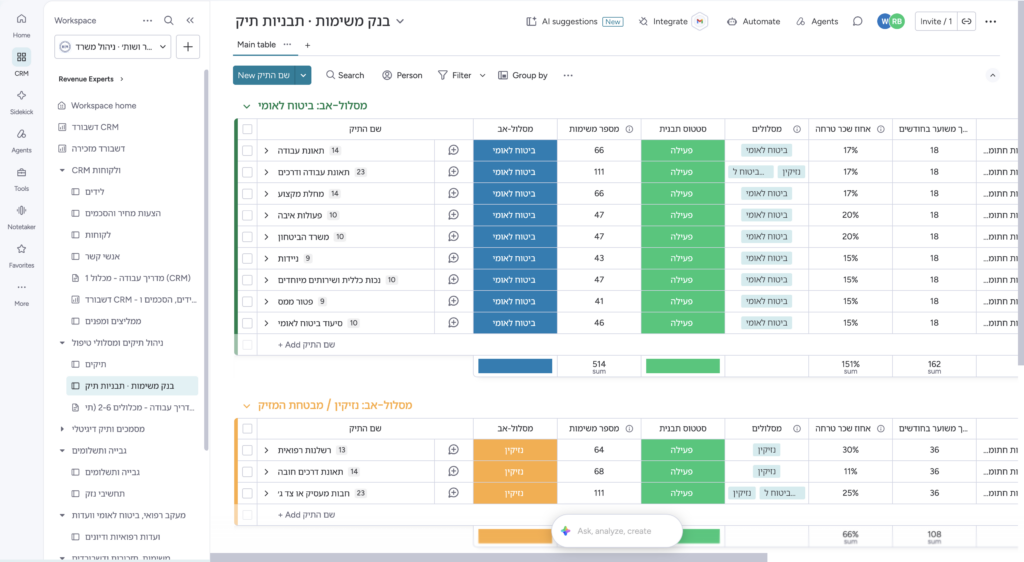
Task: Open board options three-dot menu at top right
Action: click(991, 21)
